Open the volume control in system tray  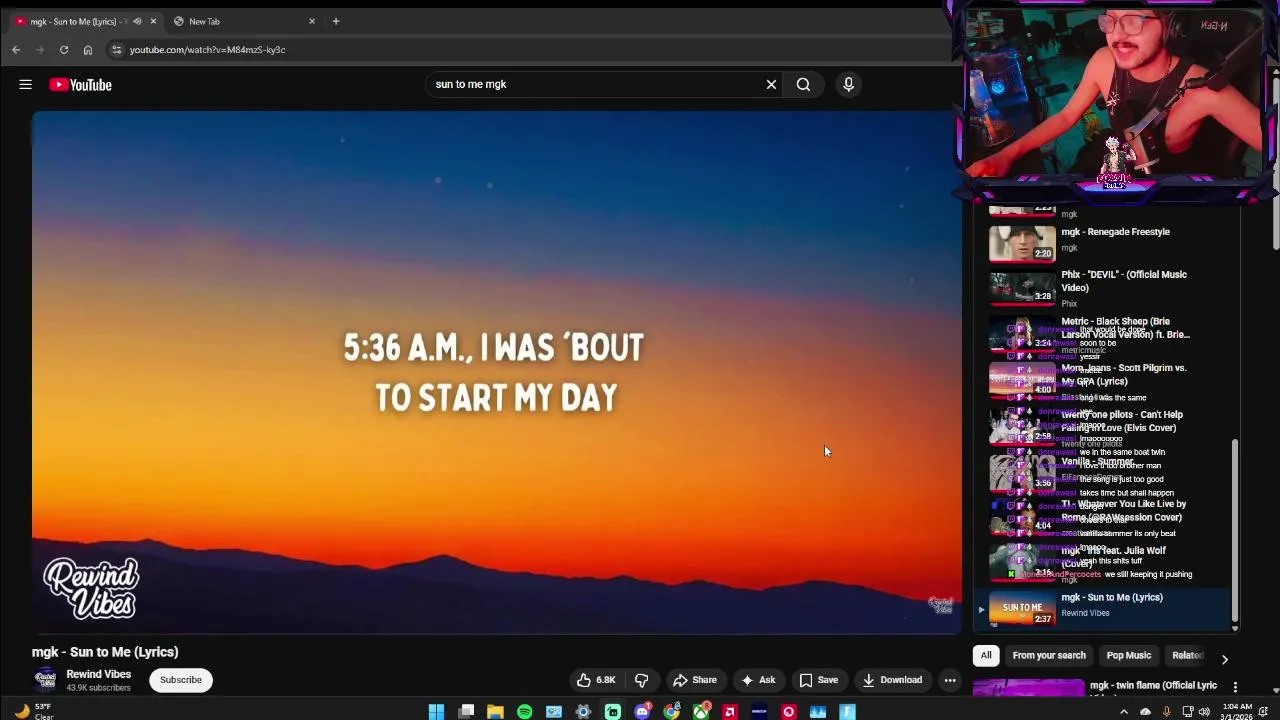1204,712
